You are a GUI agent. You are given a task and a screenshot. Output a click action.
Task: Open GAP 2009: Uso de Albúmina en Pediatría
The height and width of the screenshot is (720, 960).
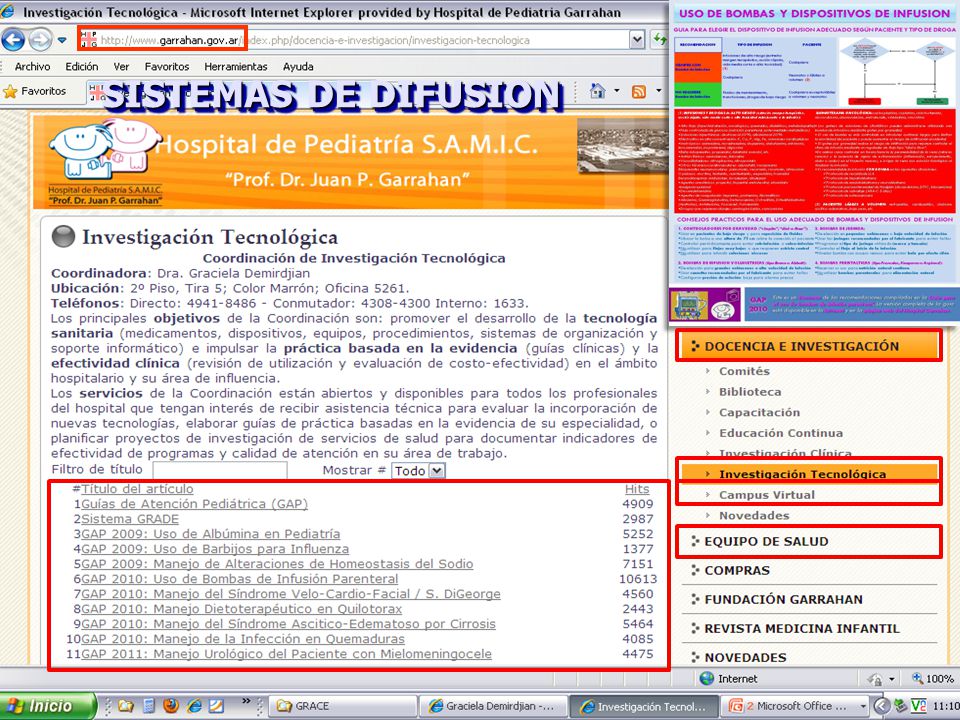[x=211, y=534]
